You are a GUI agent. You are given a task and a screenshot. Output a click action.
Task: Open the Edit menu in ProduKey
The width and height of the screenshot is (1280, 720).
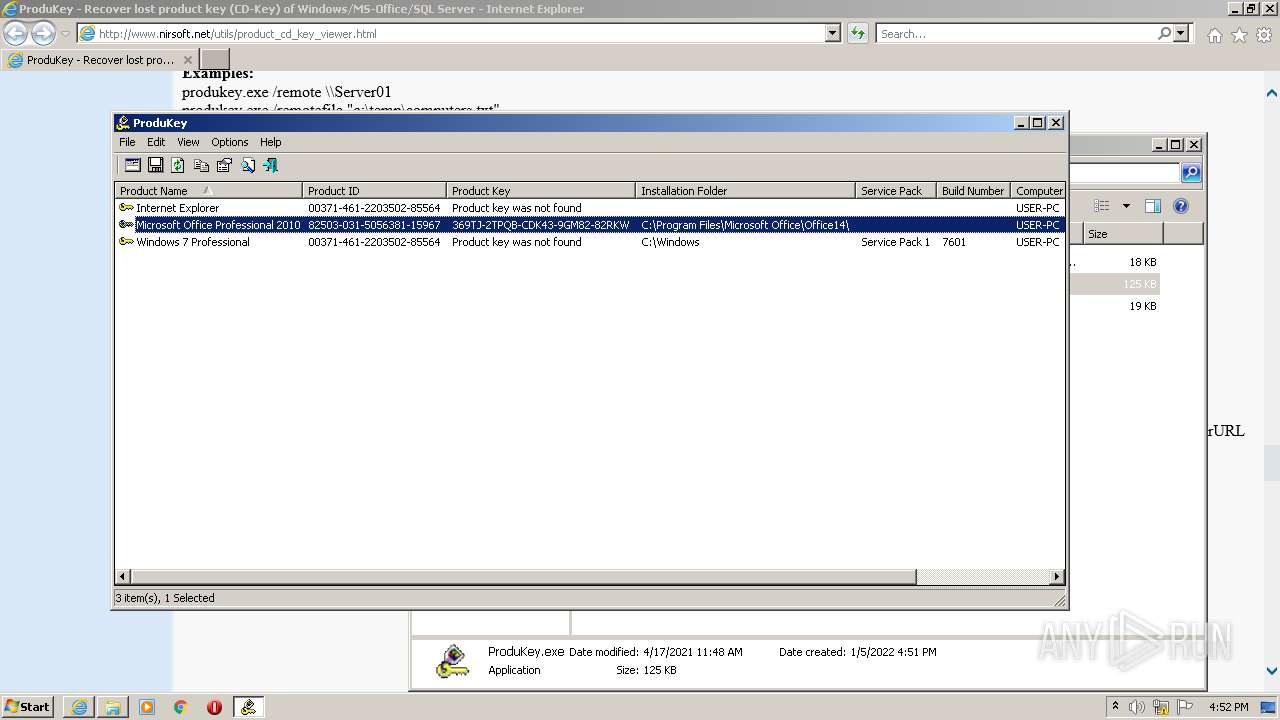[x=156, y=142]
